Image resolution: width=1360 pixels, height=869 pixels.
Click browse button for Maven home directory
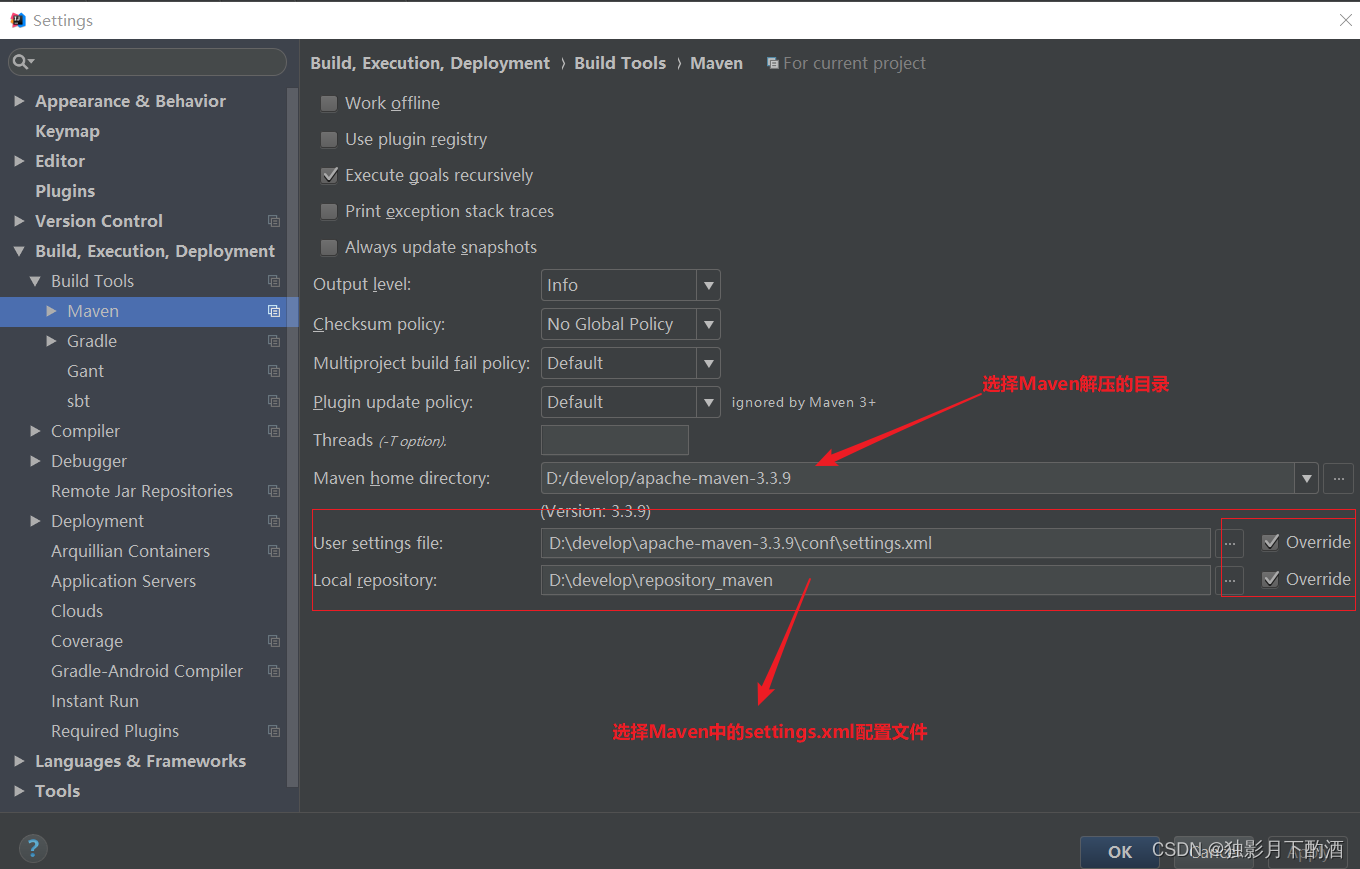(x=1338, y=478)
